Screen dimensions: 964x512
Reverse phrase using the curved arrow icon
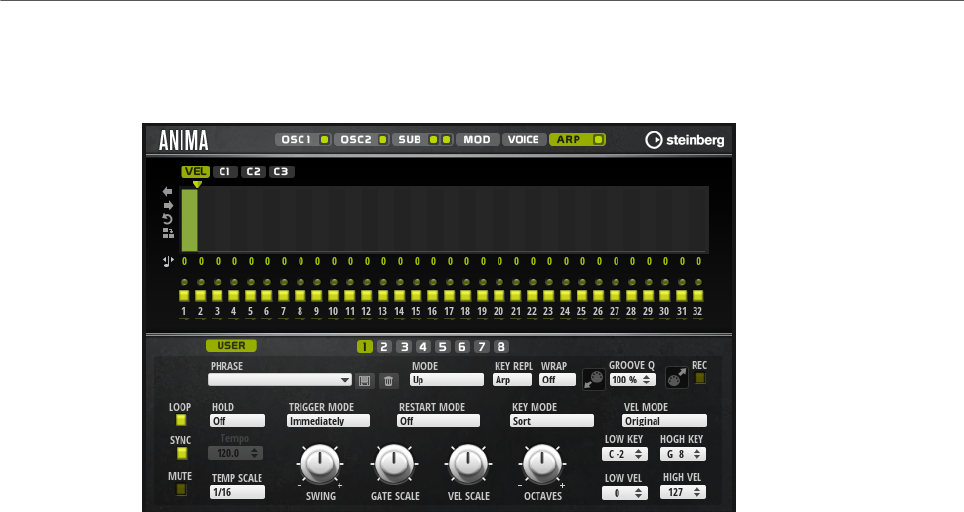[x=167, y=219]
